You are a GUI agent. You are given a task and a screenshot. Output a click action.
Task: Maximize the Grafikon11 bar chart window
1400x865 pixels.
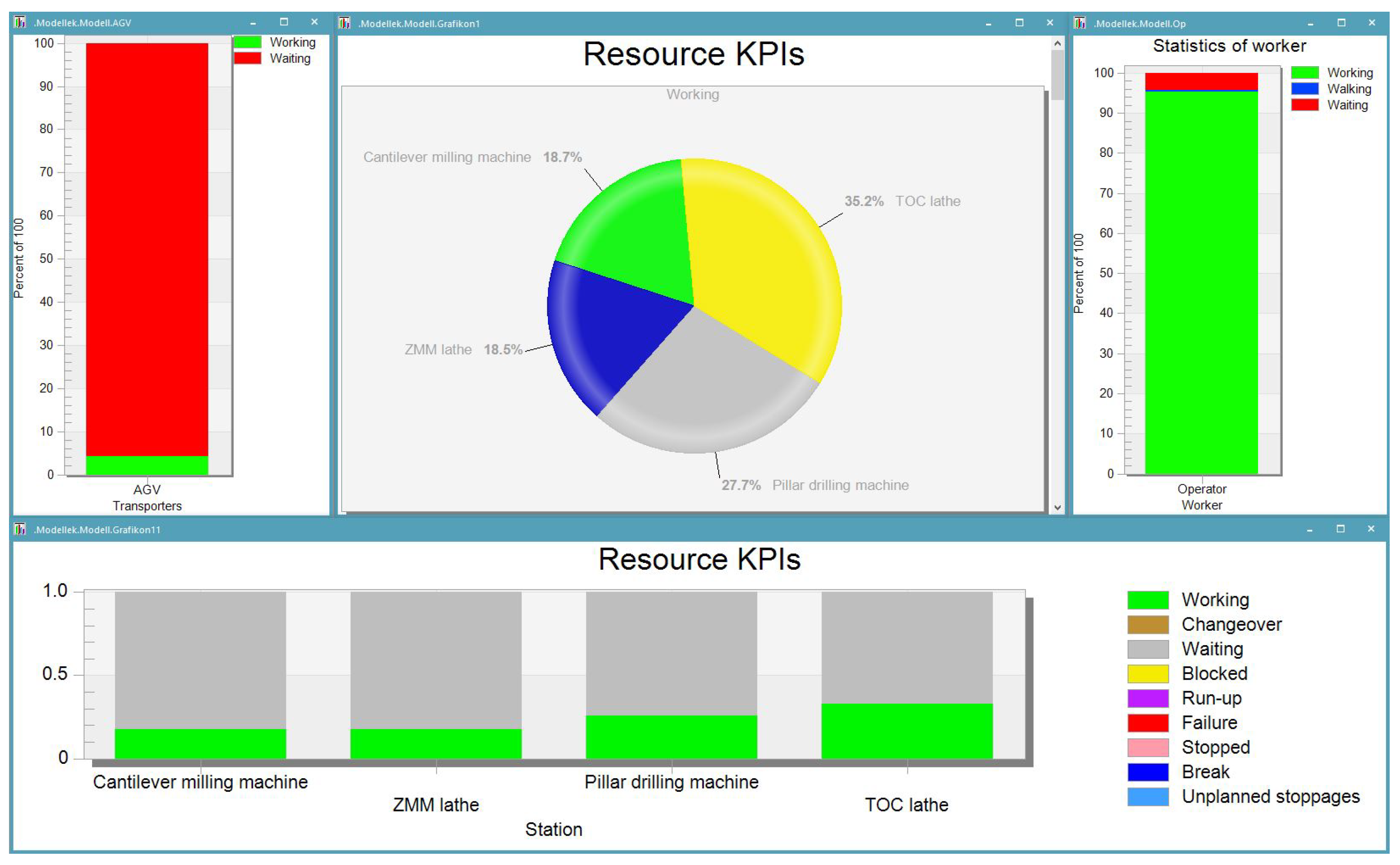click(x=1340, y=529)
